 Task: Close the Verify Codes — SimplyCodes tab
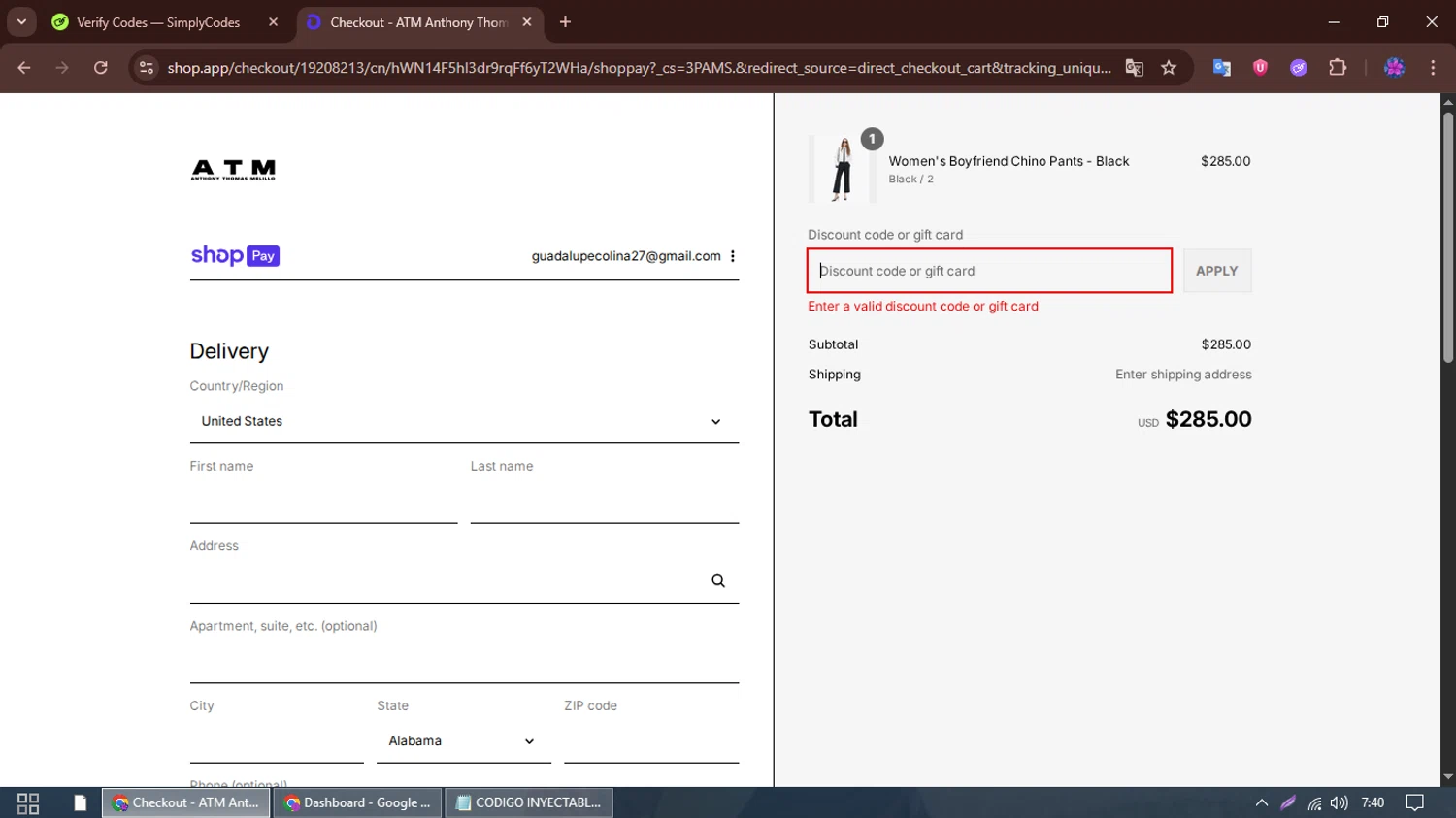[273, 22]
